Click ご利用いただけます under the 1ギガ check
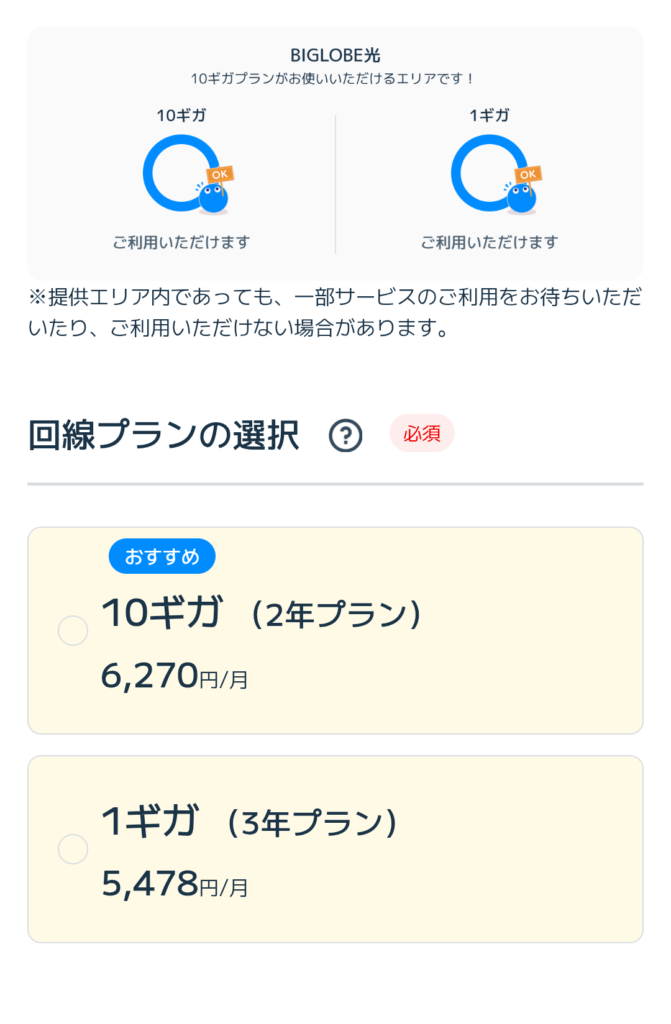The height and width of the screenshot is (1024, 671). coord(490,241)
